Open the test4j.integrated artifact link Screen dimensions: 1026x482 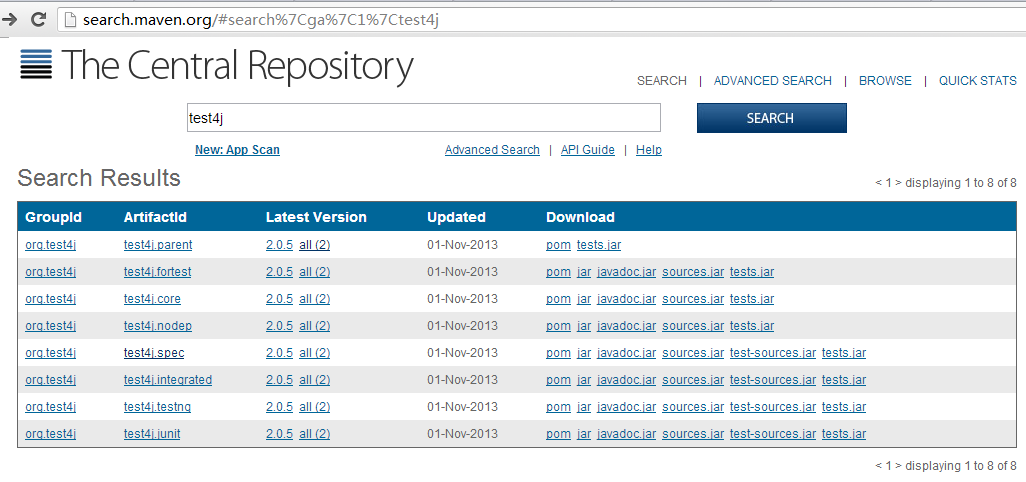tap(168, 380)
